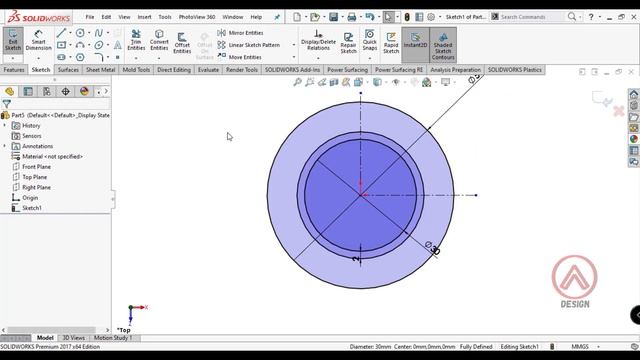Click the Open document icon
Screen dimensions: 640x360
(314, 17)
